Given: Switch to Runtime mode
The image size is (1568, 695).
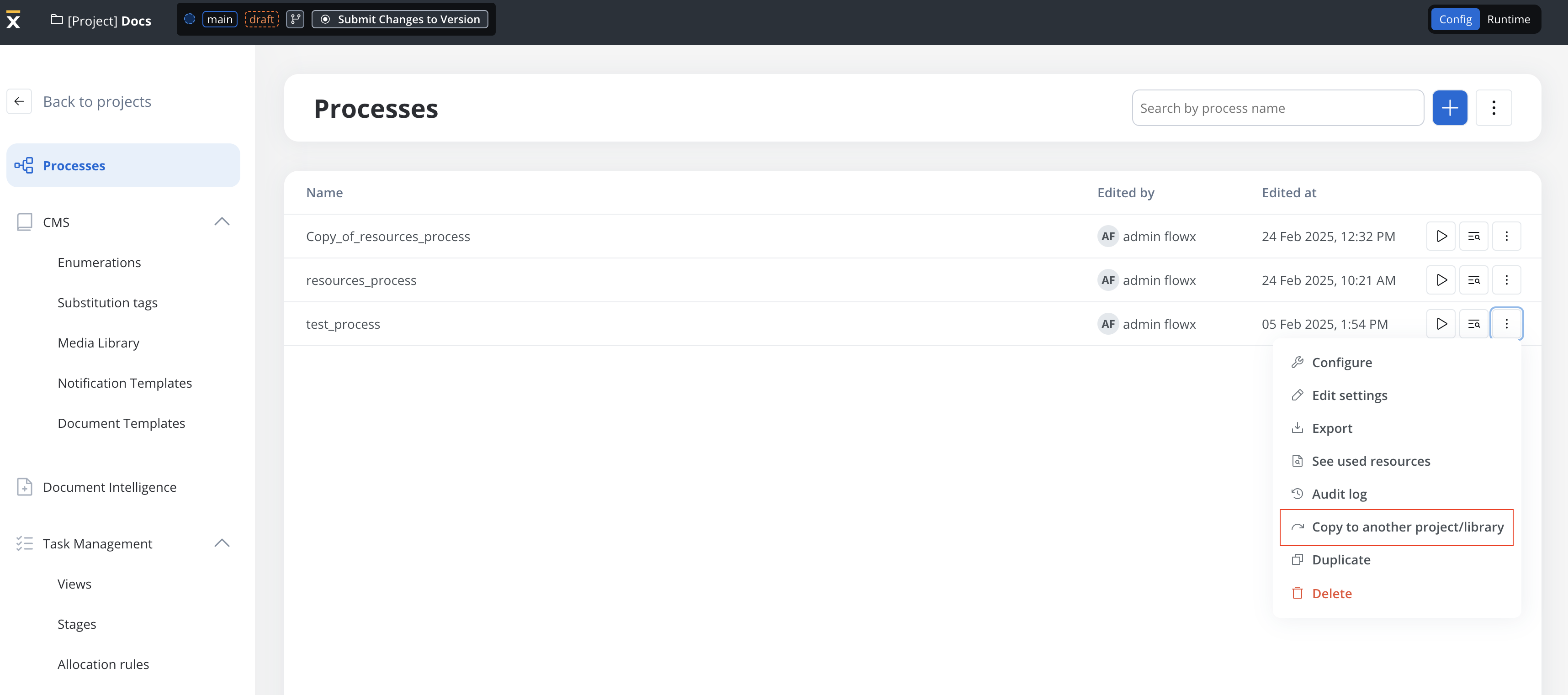Looking at the screenshot, I should (x=1508, y=20).
